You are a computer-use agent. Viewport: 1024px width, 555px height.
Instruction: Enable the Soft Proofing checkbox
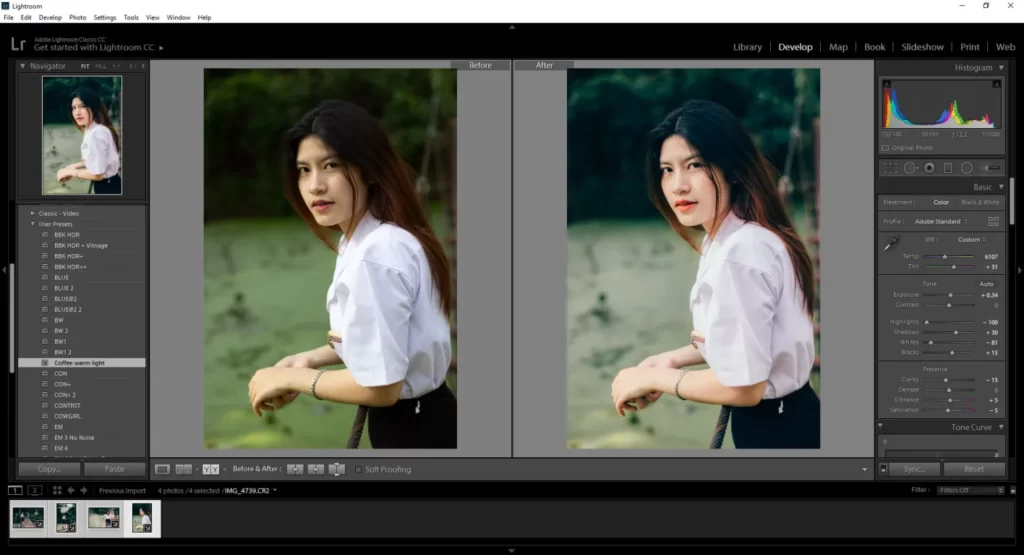click(359, 469)
